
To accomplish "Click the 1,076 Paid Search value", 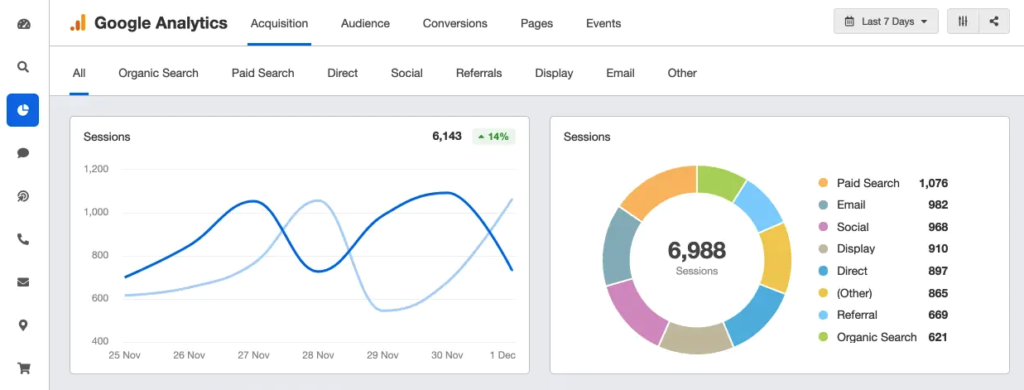I will [933, 184].
